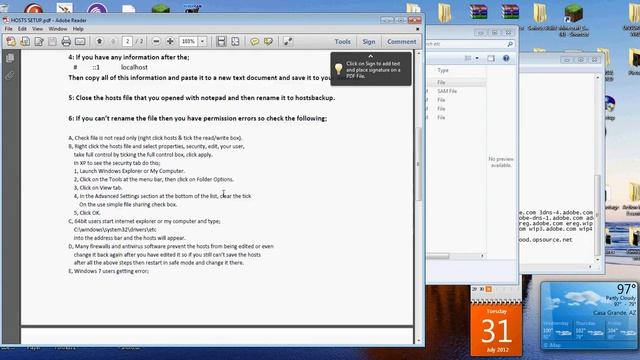Click the greyed Save disk icon
The width and height of the screenshot is (640, 360).
[x=52, y=42]
